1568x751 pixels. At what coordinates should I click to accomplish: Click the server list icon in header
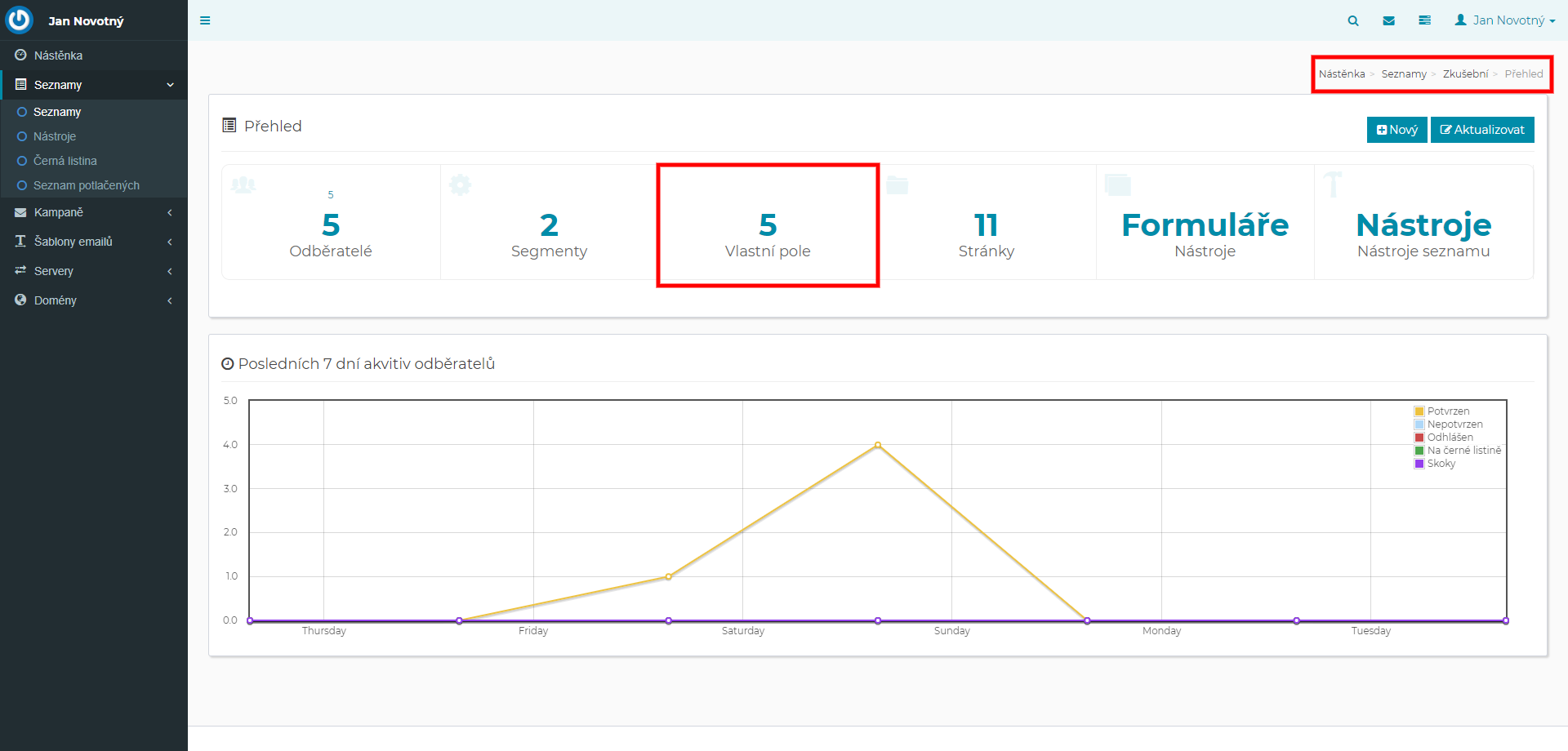click(1424, 20)
